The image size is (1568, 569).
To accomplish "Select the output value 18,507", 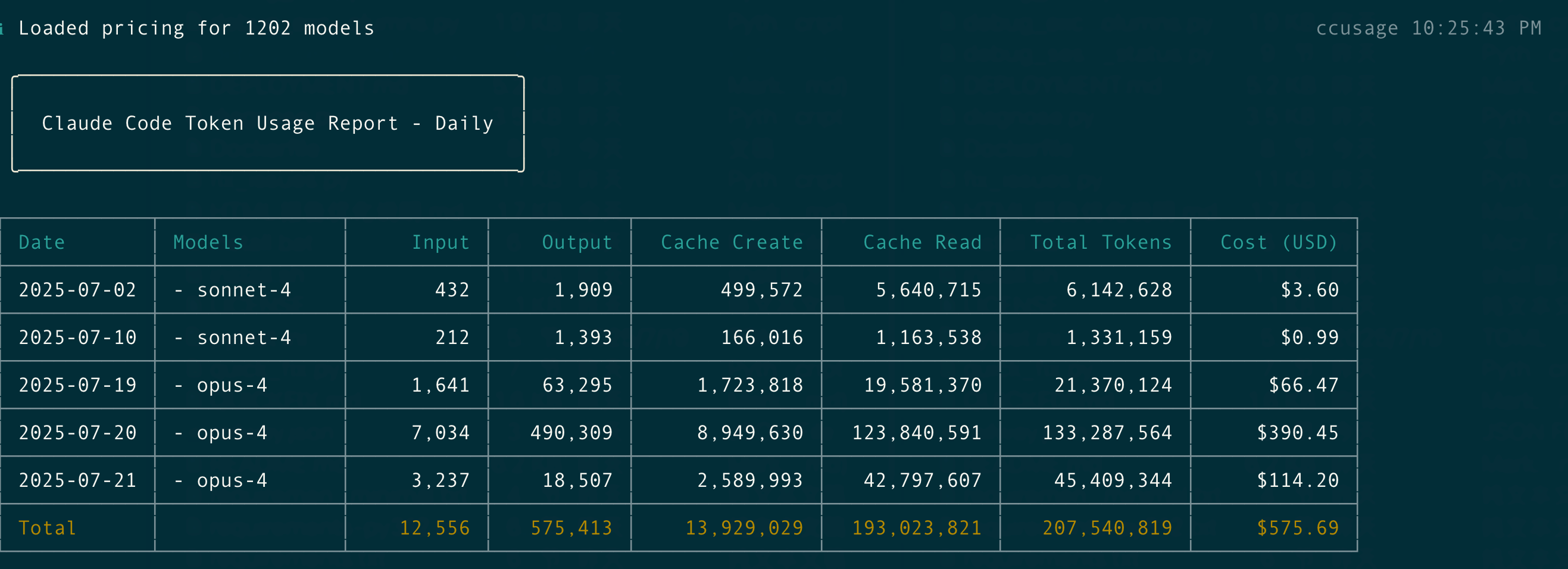I will (x=577, y=480).
